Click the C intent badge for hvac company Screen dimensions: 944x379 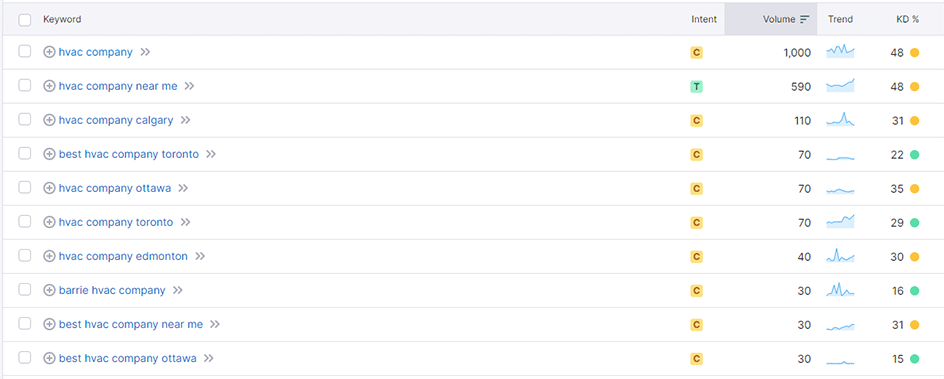[696, 53]
